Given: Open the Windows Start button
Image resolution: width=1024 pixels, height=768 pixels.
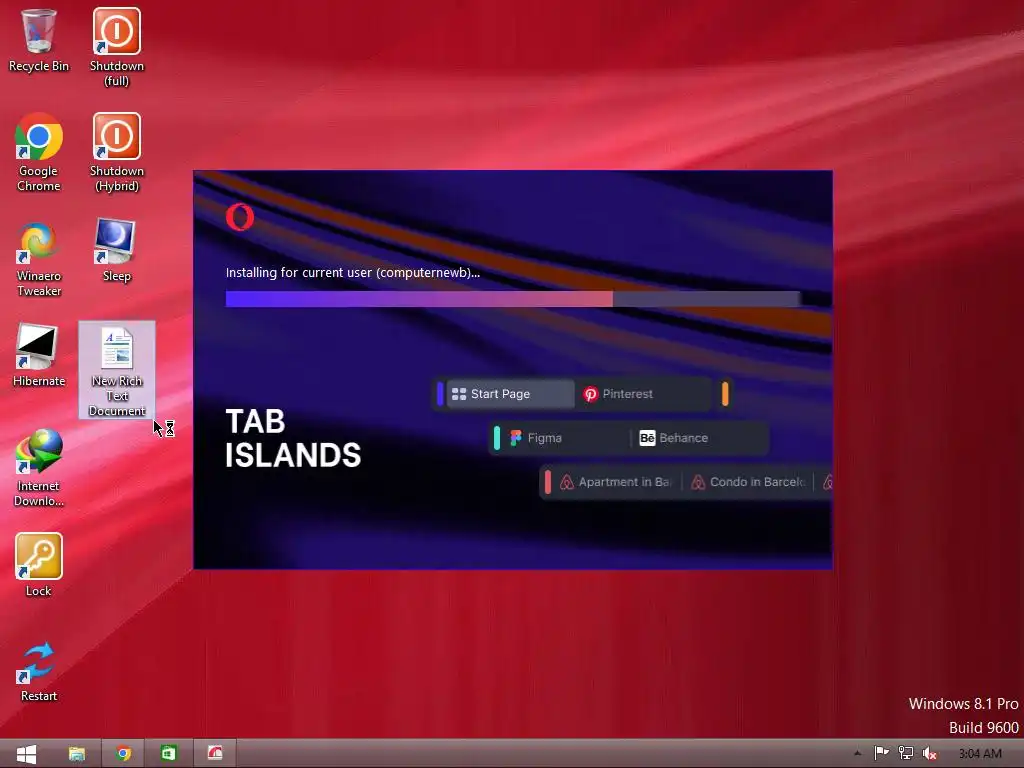Looking at the screenshot, I should tap(25, 754).
